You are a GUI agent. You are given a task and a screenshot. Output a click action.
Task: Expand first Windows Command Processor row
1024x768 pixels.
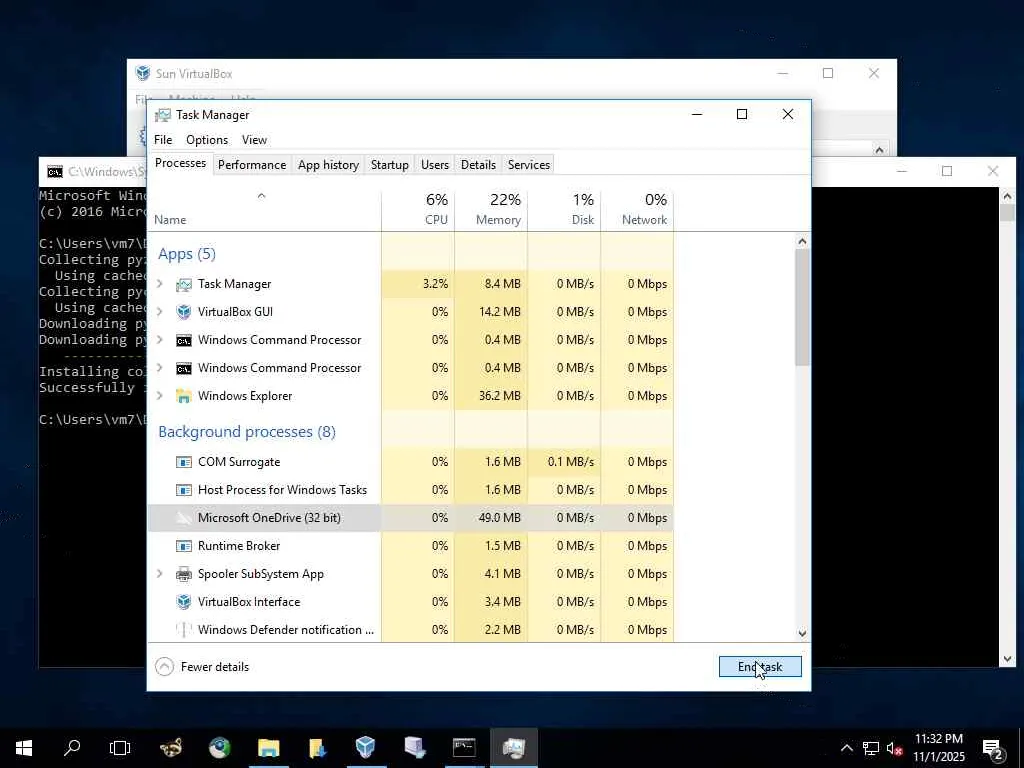click(160, 340)
